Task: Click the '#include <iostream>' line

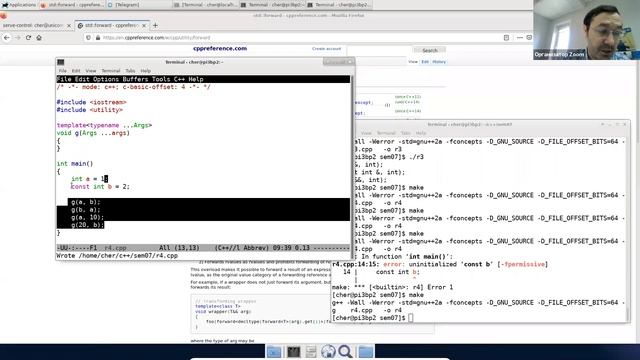Action: point(91,102)
